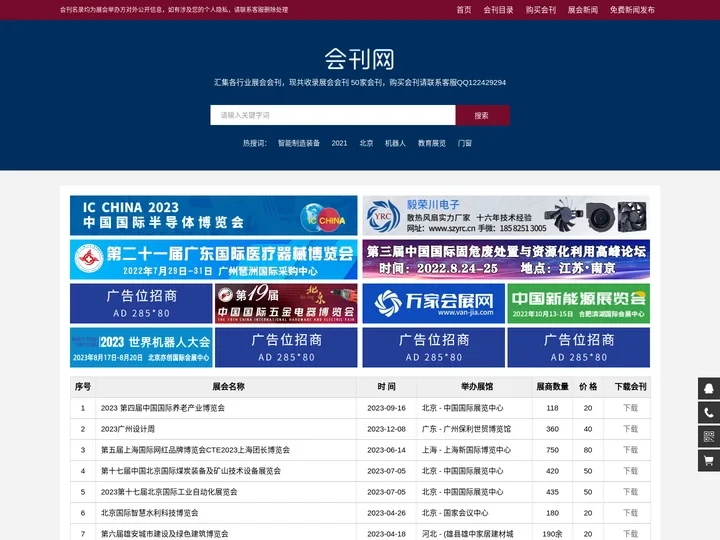The height and width of the screenshot is (540, 720).
Task: Click venue 北京 - 国家会议中心
Action: 455,513
